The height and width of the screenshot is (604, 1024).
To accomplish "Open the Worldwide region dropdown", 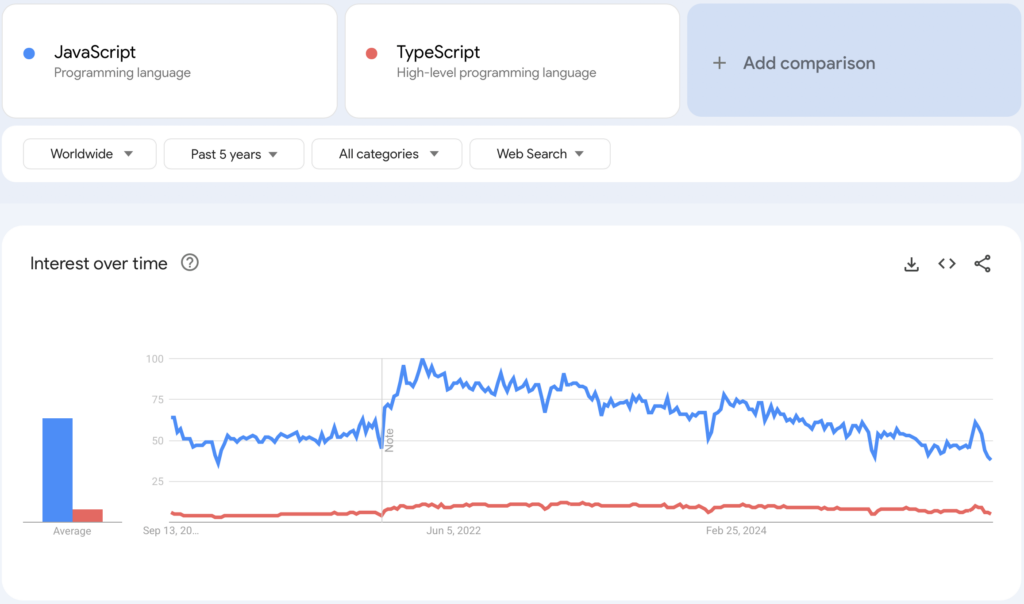I will (x=90, y=154).
